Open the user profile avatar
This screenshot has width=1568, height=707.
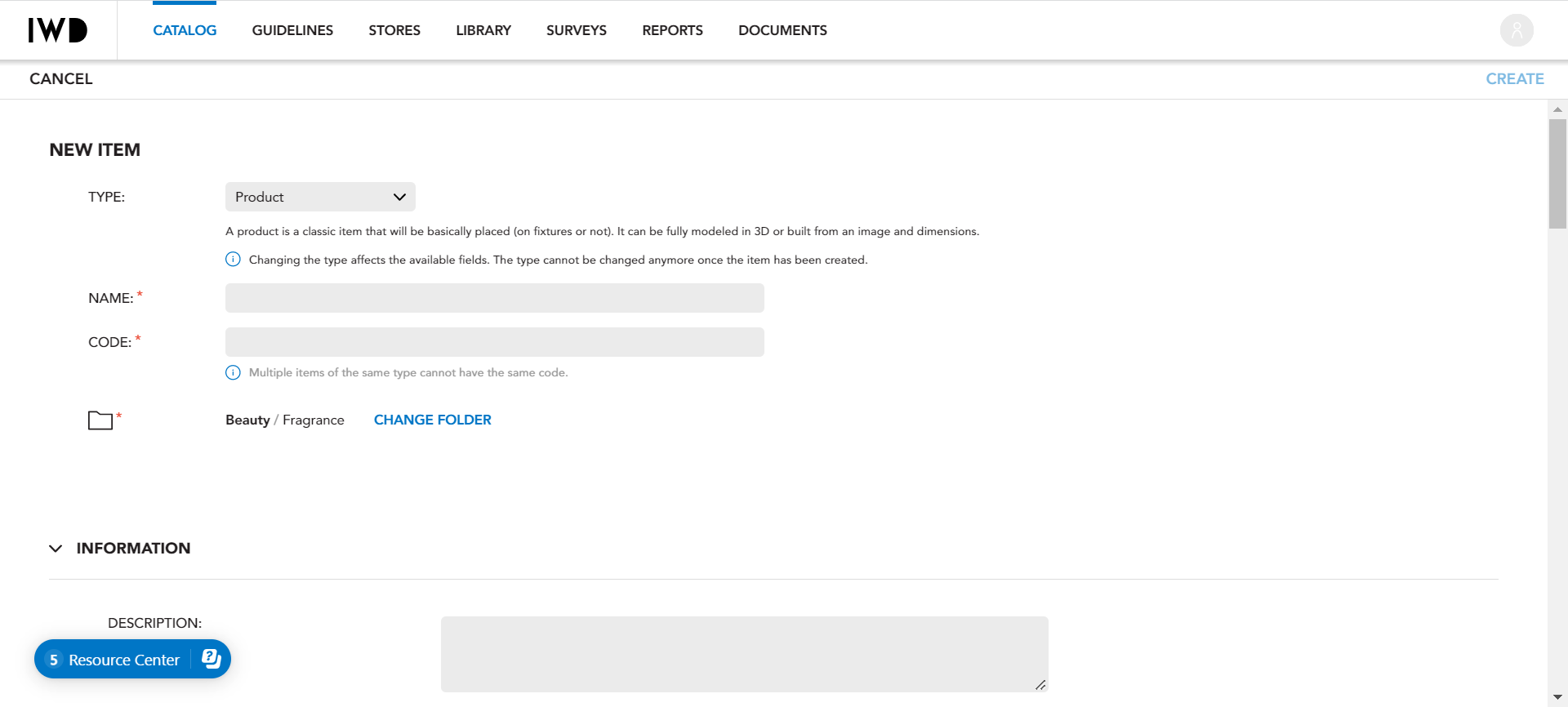point(1517,30)
